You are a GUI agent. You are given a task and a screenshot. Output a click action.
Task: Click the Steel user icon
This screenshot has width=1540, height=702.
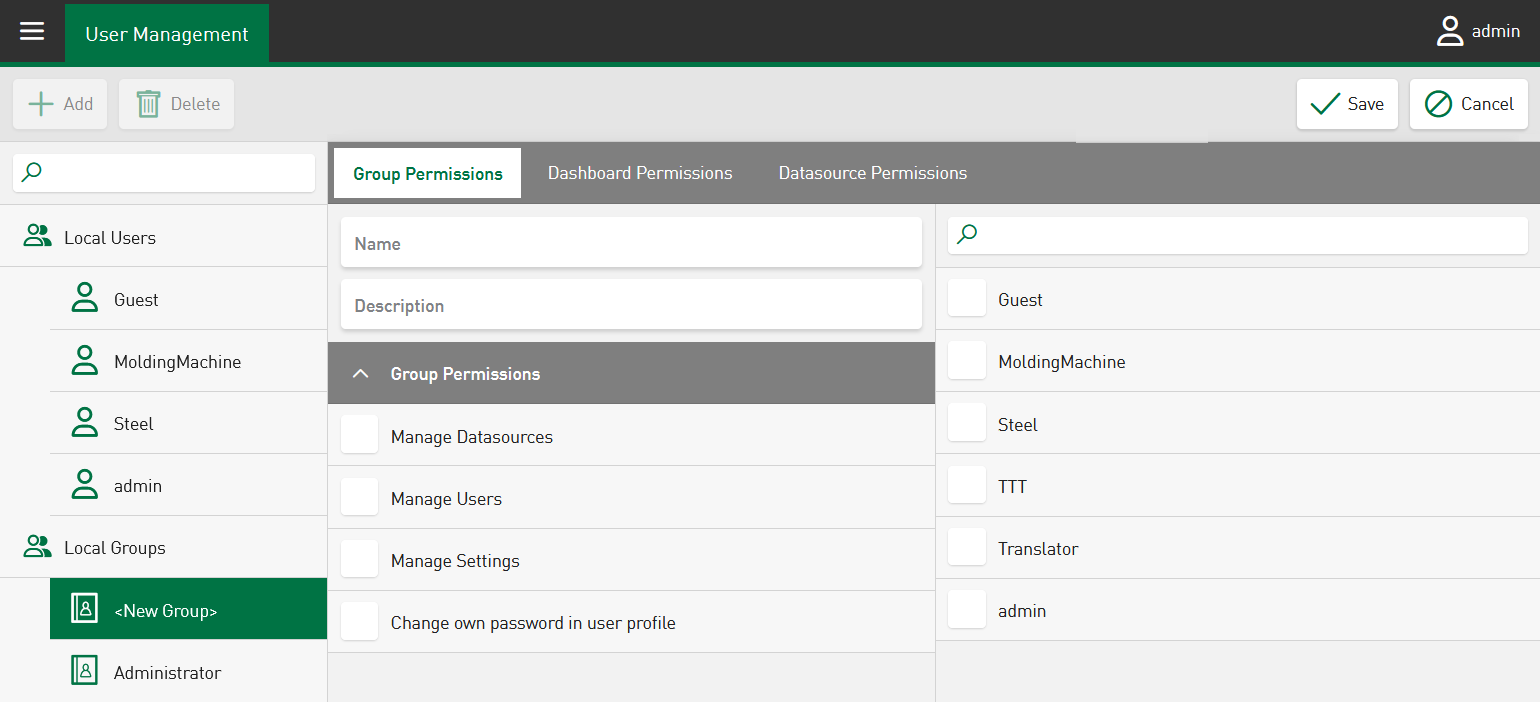point(85,423)
